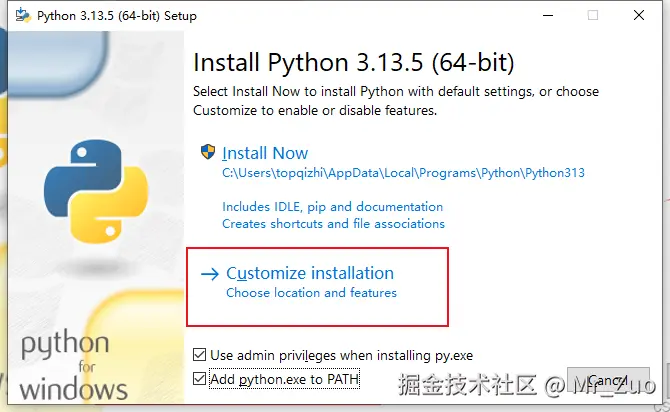Click the UAC shield icon beside Install Now
670x412 pixels.
tap(207, 153)
